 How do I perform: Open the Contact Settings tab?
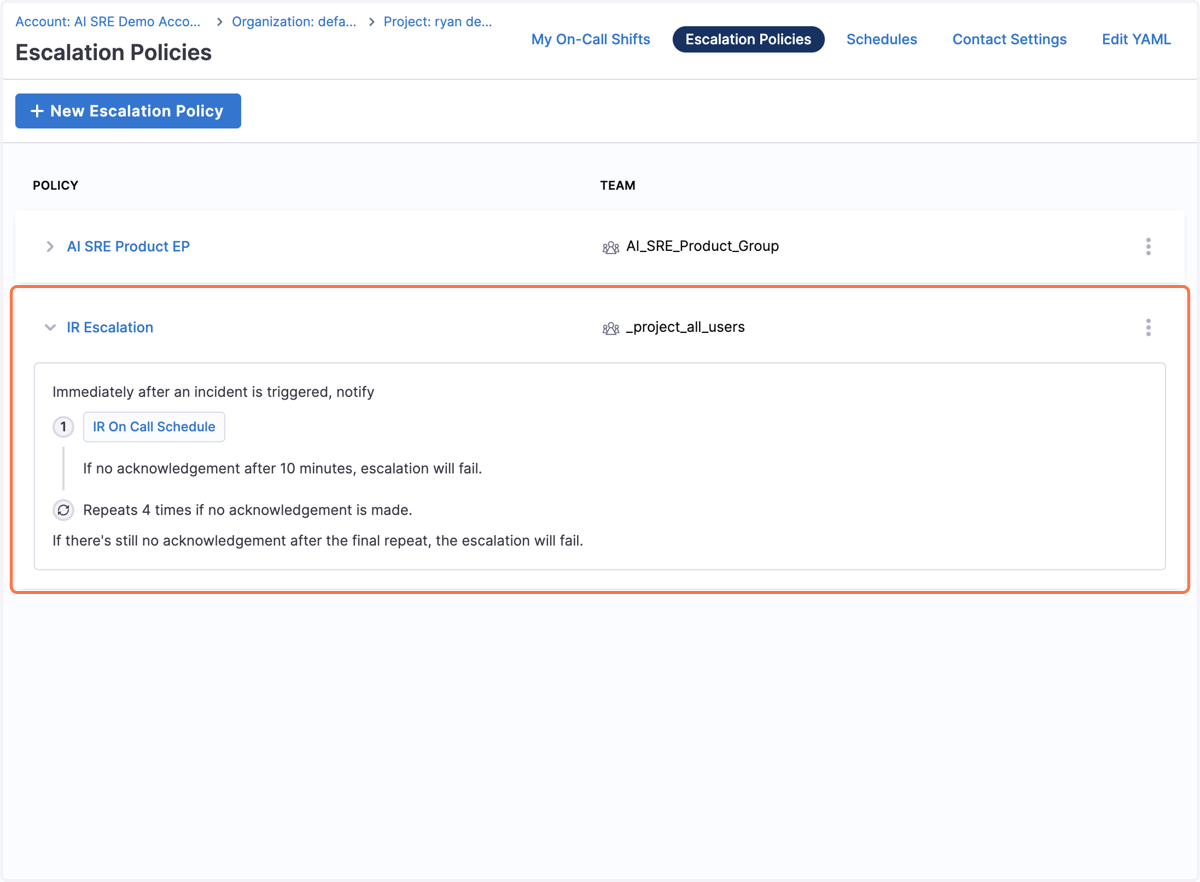tap(1009, 39)
